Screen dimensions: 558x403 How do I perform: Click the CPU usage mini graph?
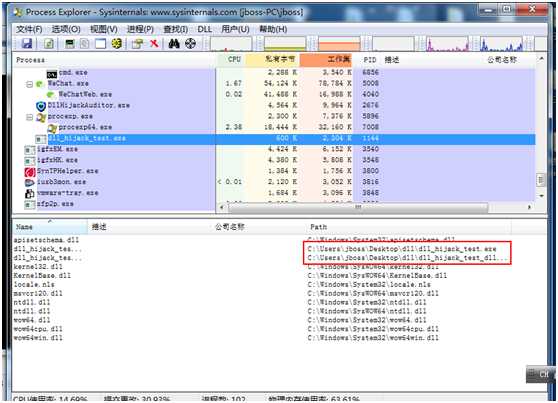tap(231, 44)
